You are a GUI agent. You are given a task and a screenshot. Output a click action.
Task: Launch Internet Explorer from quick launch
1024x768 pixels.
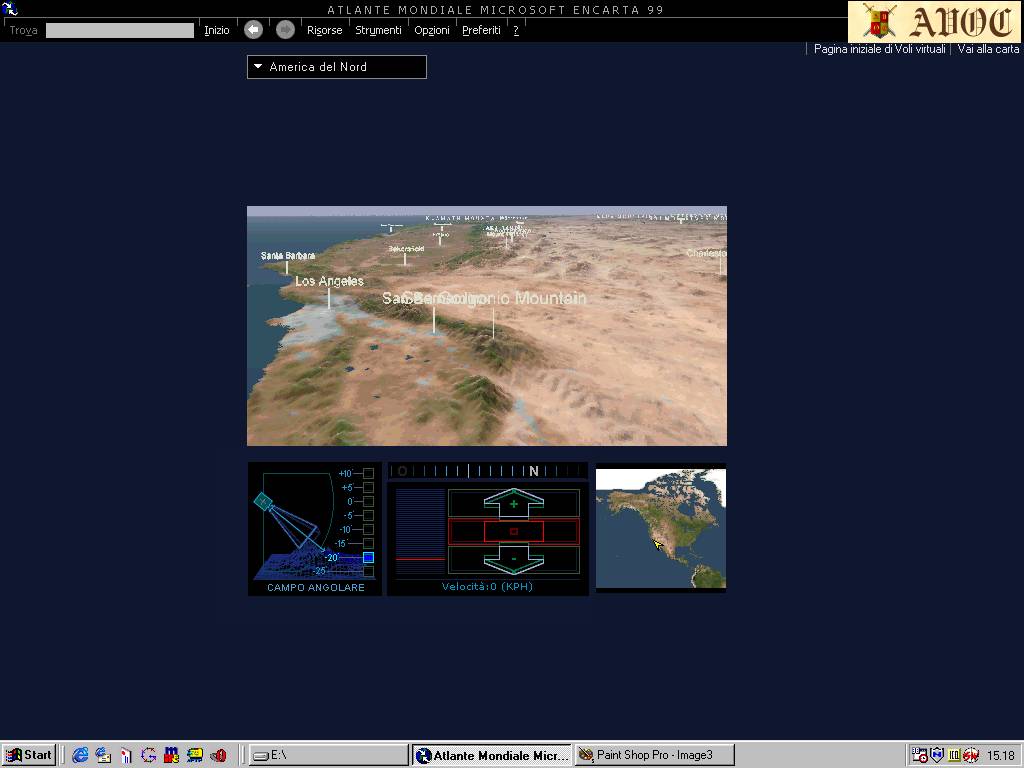[80, 755]
